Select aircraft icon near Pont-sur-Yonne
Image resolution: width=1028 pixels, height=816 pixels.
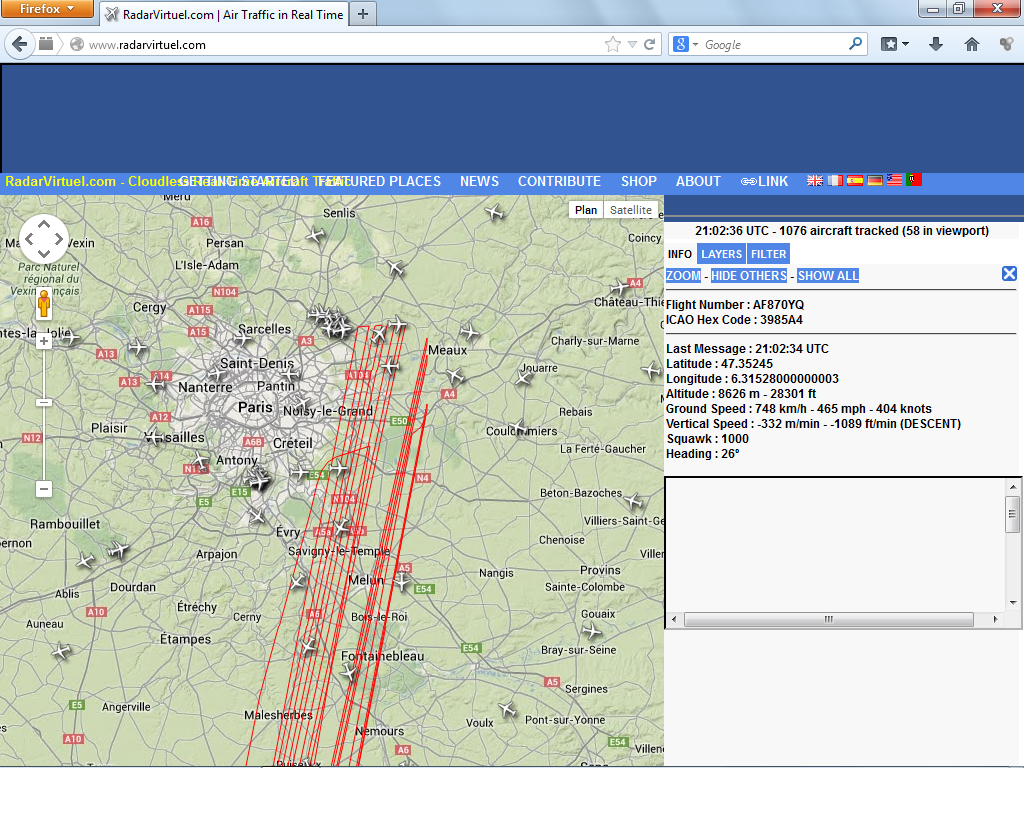coord(507,709)
